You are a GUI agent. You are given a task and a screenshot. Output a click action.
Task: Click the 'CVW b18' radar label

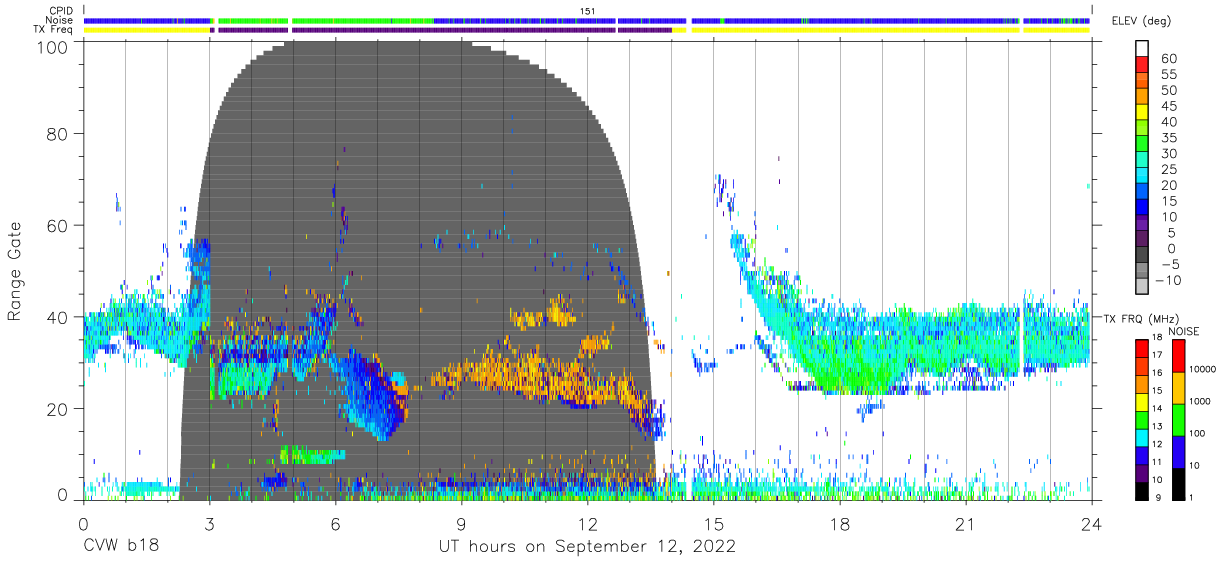pos(121,547)
